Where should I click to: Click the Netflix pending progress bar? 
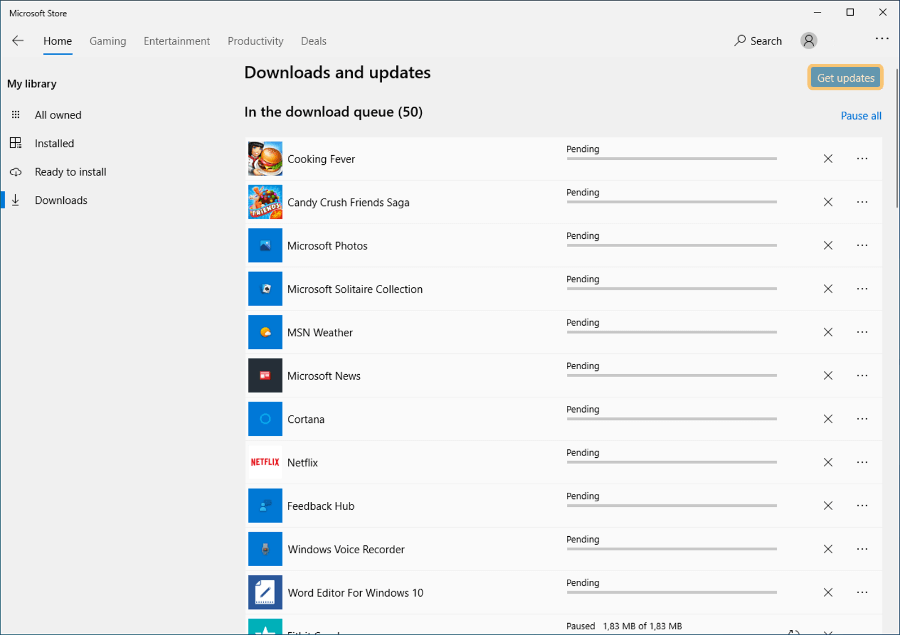click(672, 462)
